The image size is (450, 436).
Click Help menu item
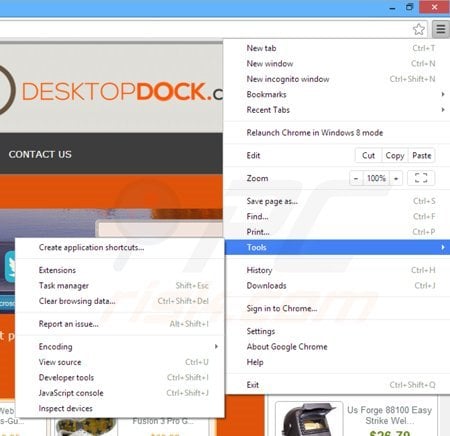coord(337,362)
